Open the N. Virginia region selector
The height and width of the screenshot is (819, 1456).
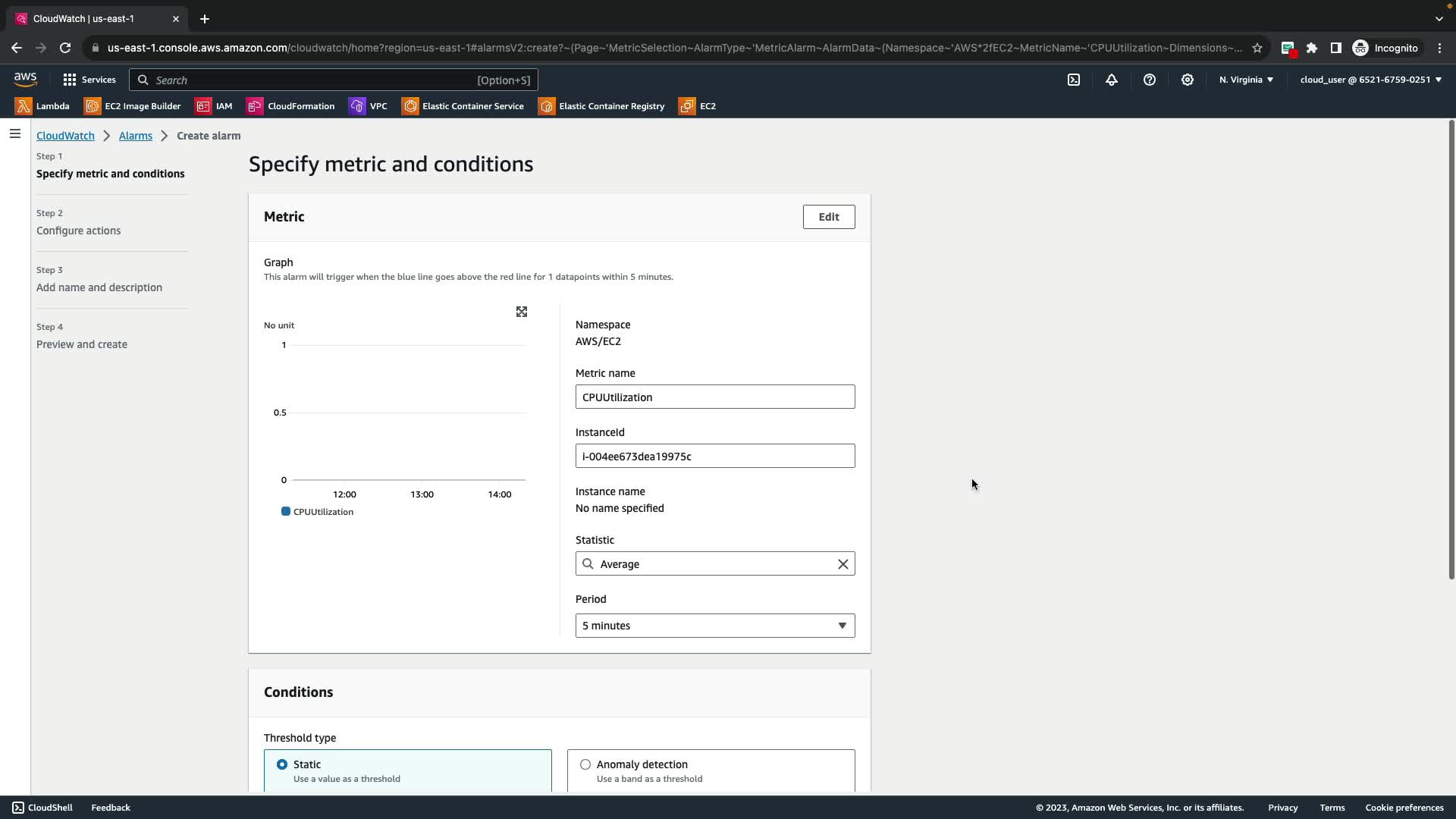pyautogui.click(x=1246, y=80)
